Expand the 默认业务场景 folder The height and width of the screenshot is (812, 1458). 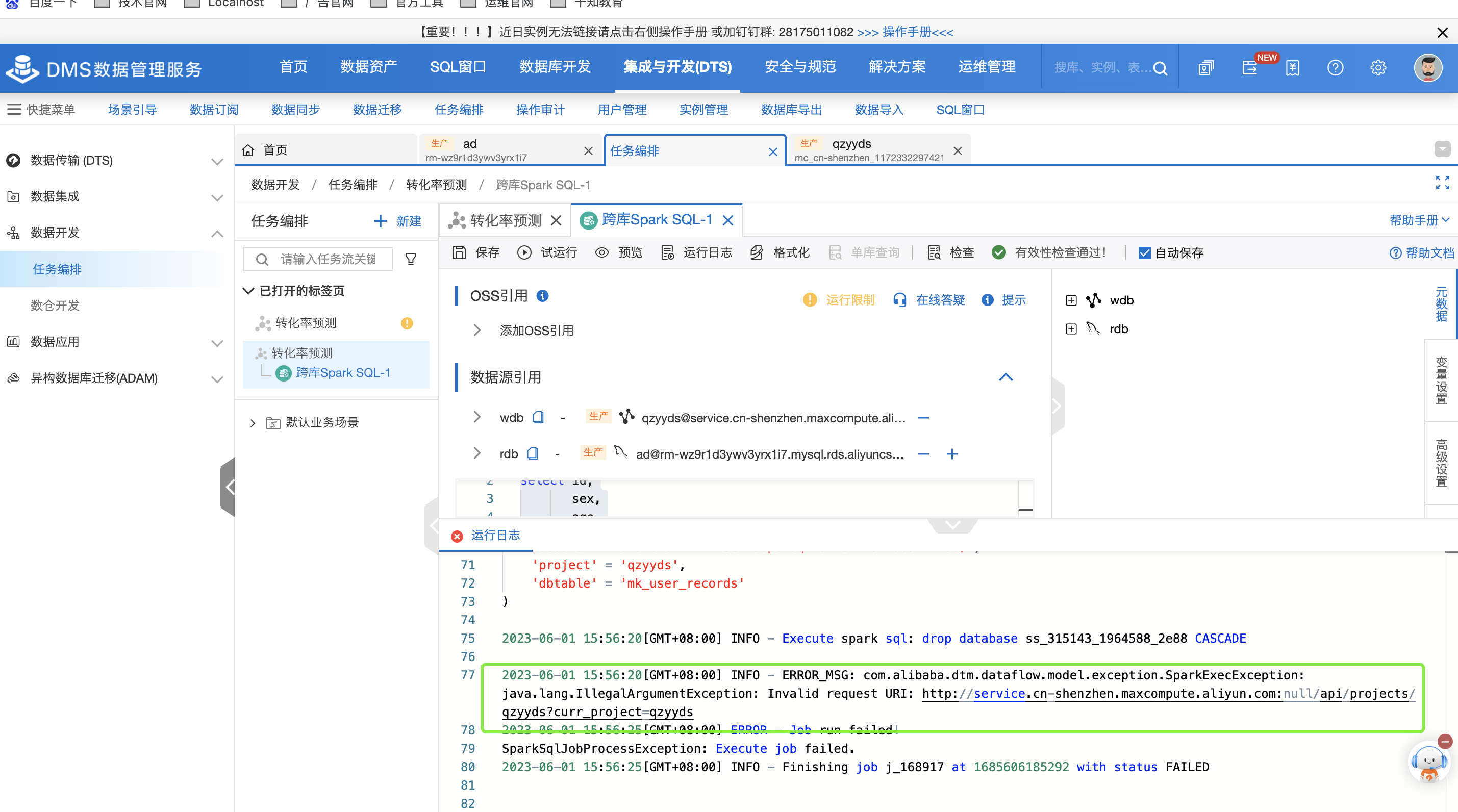(x=253, y=423)
